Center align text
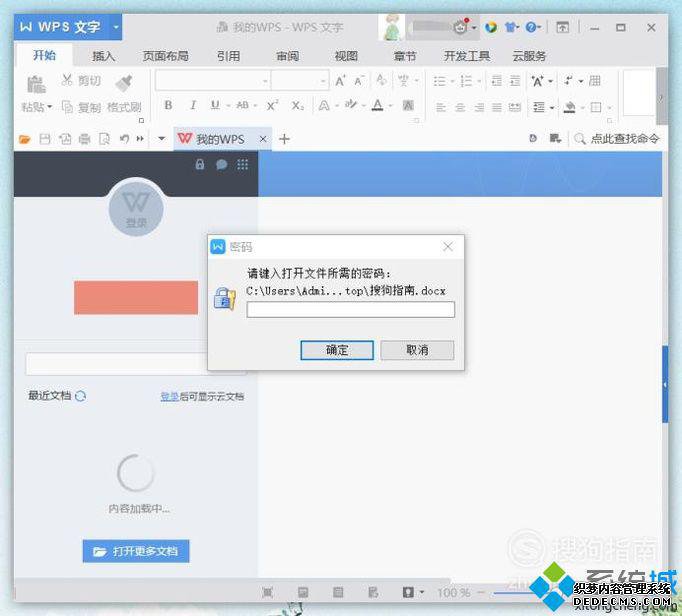Image resolution: width=682 pixels, height=616 pixels. 460,107
